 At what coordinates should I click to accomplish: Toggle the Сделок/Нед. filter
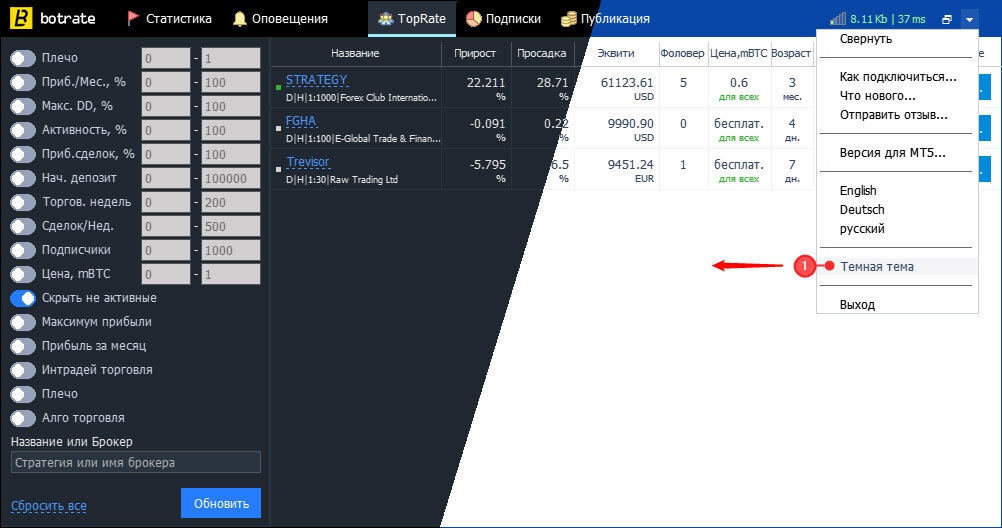click(23, 226)
